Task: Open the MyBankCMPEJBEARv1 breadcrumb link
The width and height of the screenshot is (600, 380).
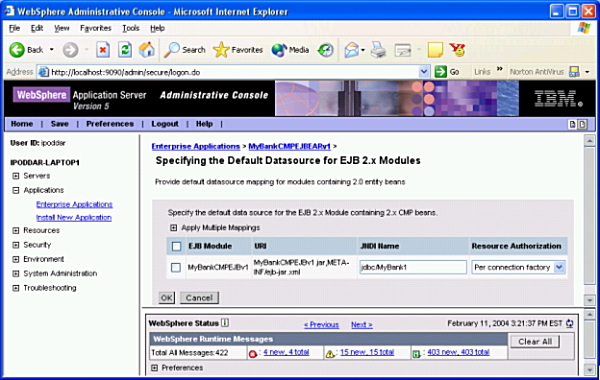Action: 289,146
